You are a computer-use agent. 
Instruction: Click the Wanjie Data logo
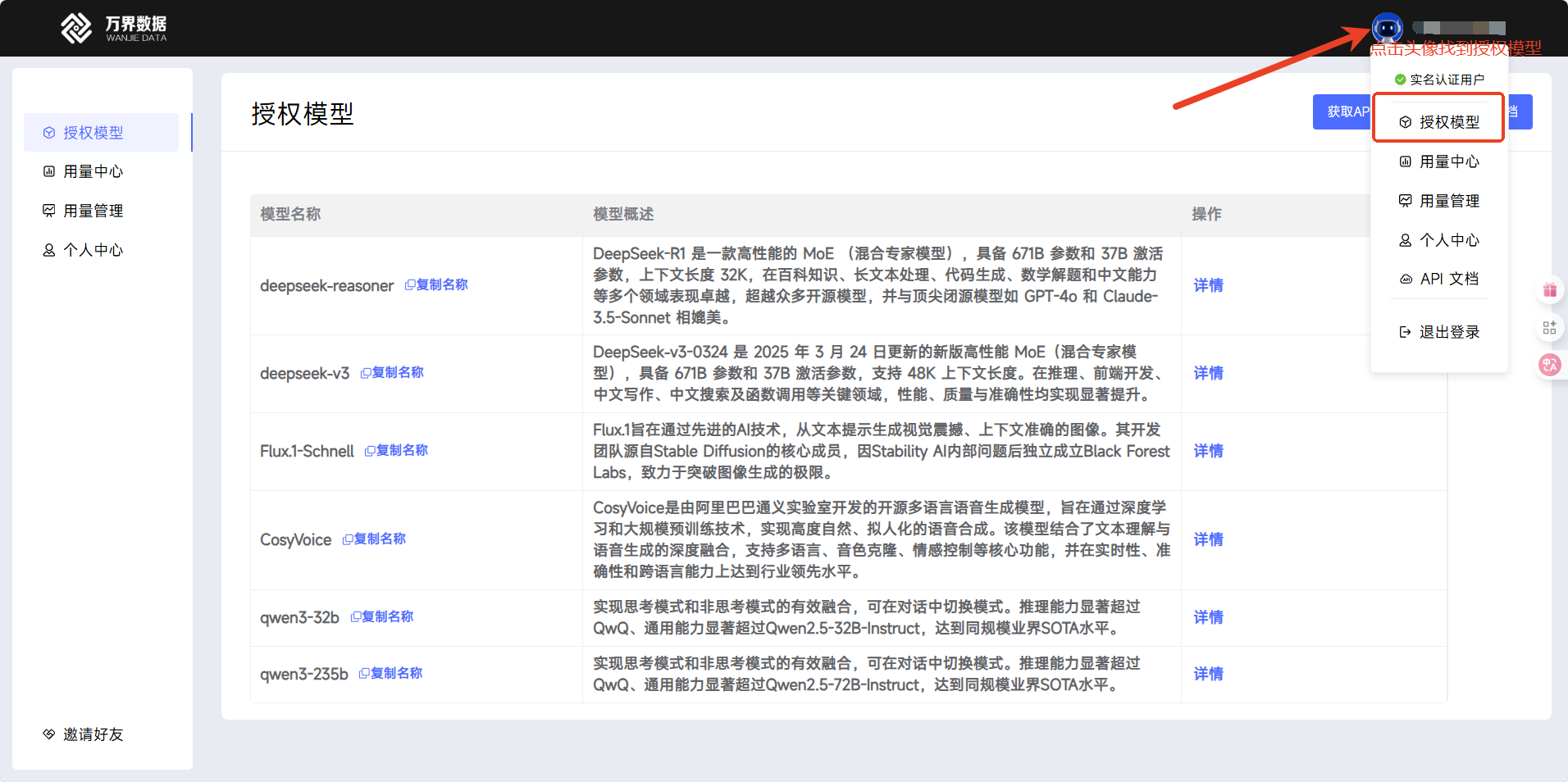point(114,28)
